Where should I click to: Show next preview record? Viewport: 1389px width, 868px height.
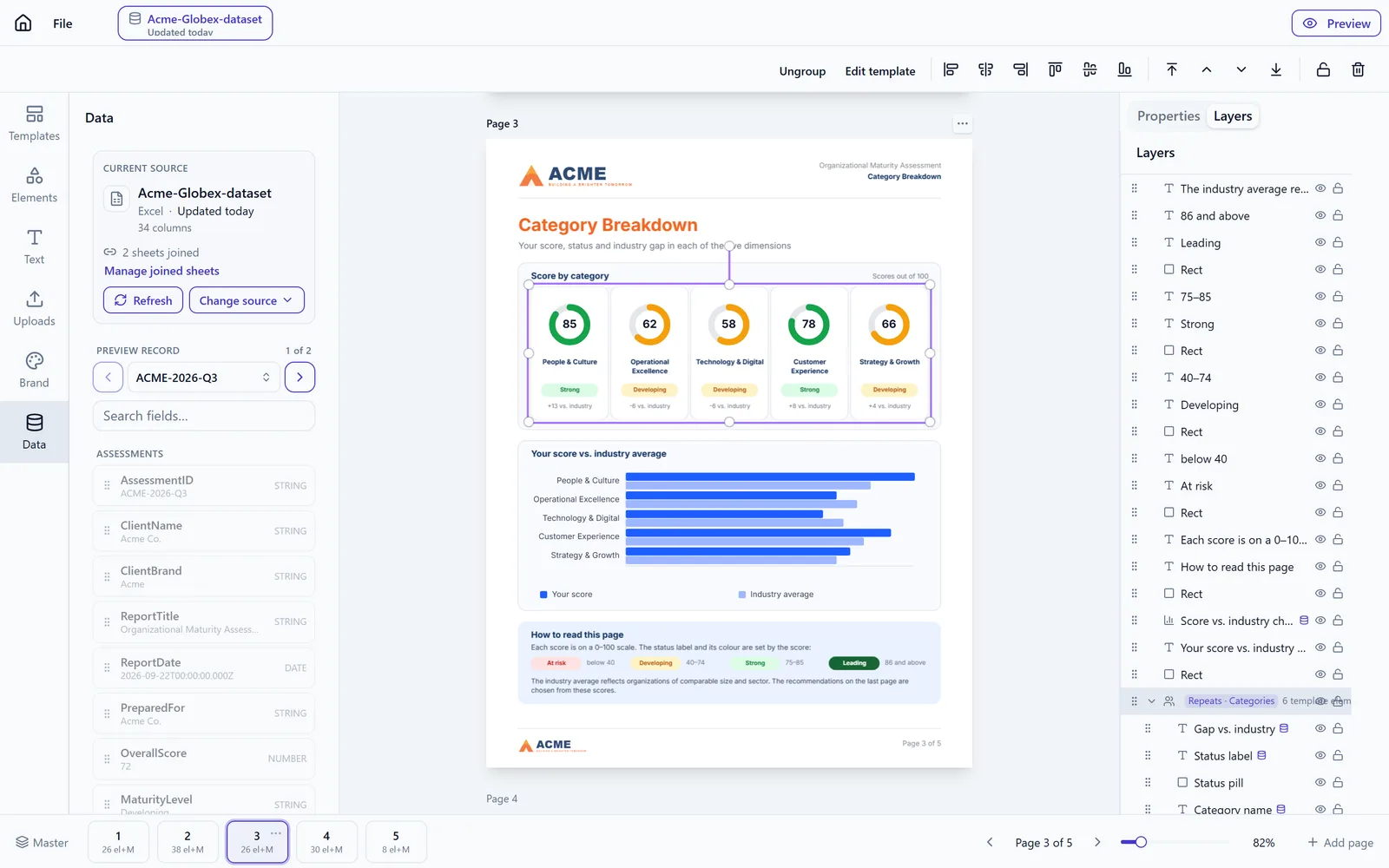(x=300, y=378)
